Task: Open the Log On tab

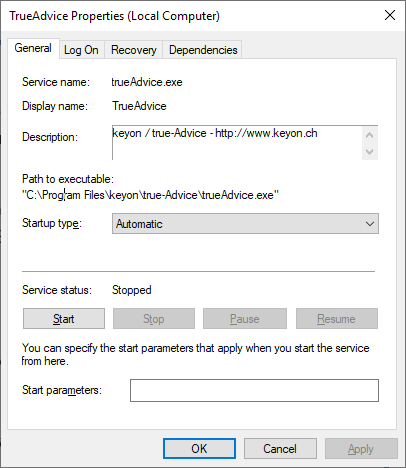Action: click(82, 50)
